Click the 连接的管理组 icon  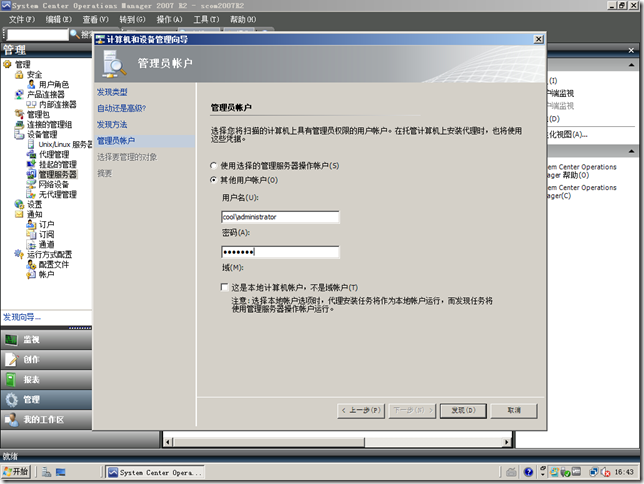tap(19, 124)
